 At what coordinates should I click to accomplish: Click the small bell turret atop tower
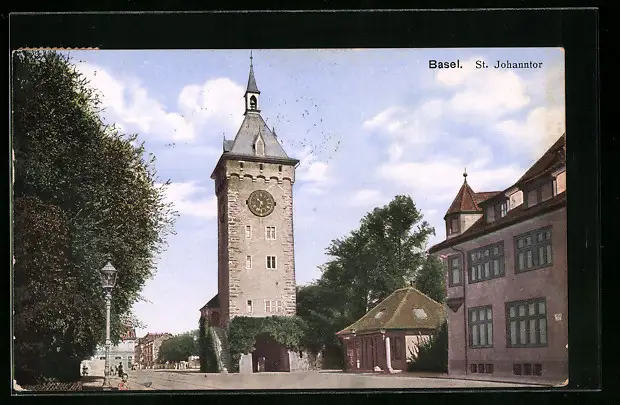click(252, 90)
